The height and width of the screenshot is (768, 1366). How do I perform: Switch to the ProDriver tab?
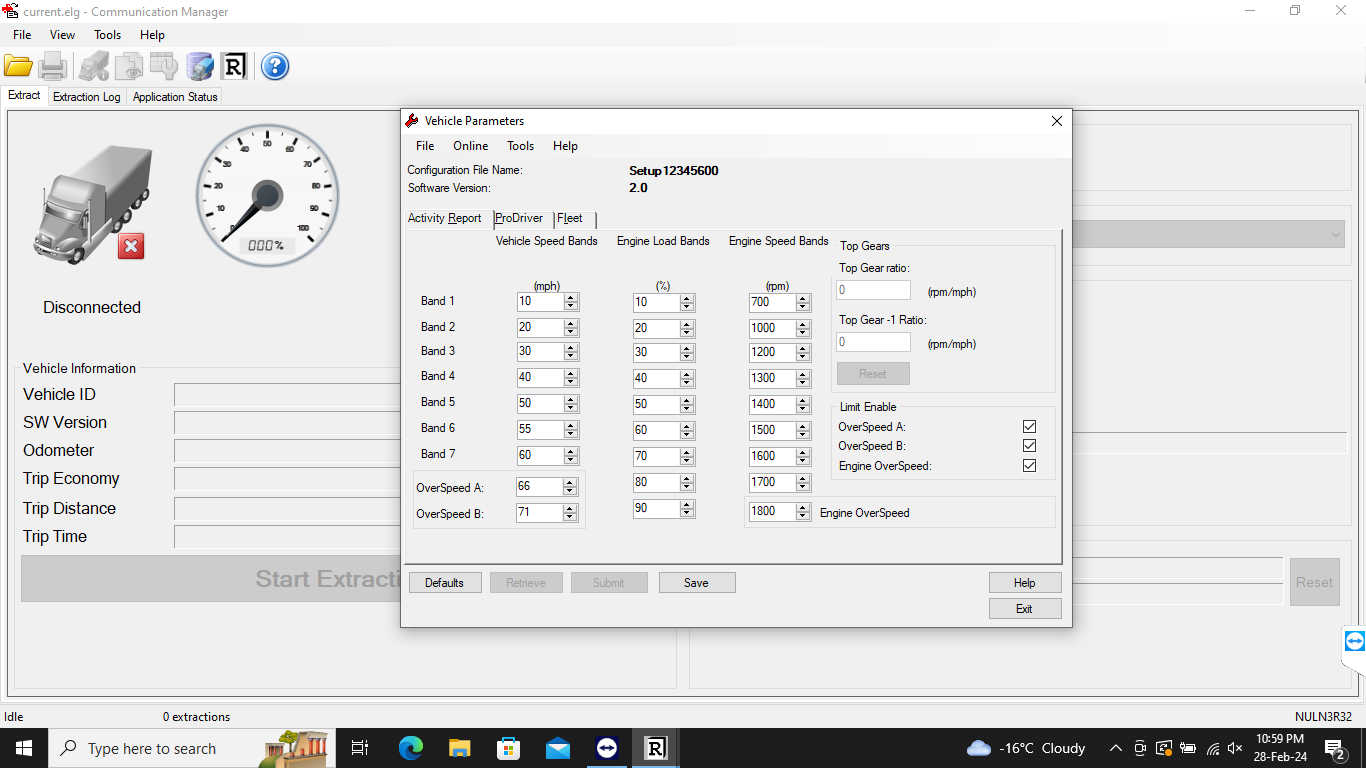pos(519,218)
